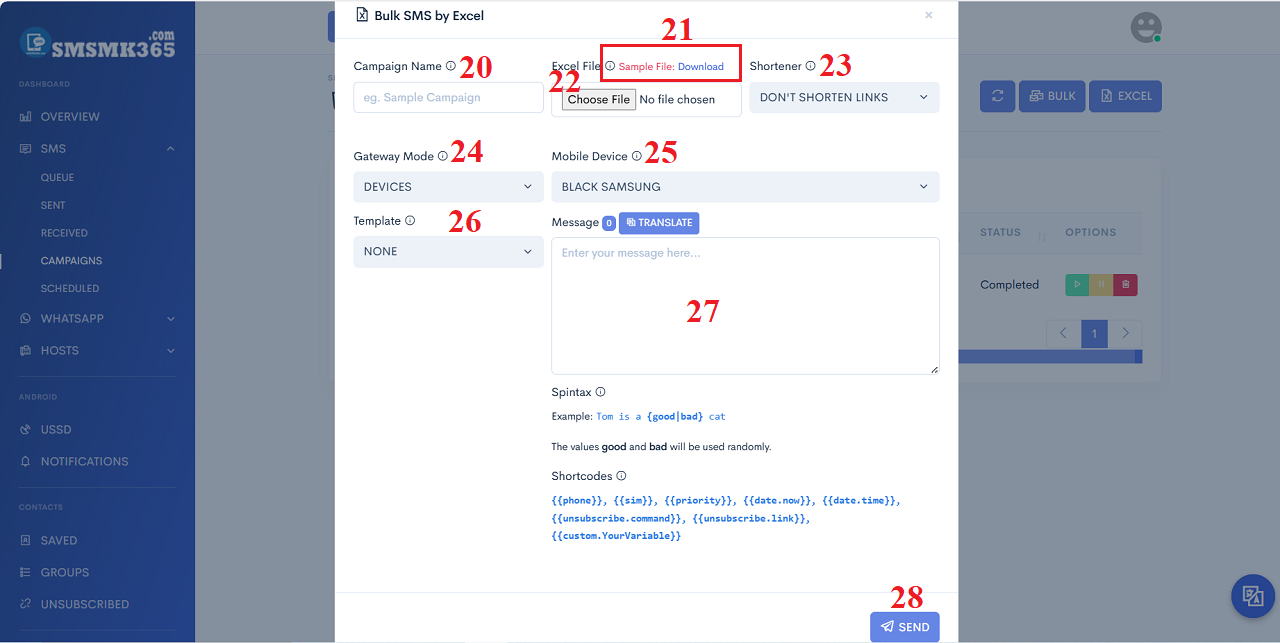Click the Send button
1280x643 pixels.
tap(905, 627)
